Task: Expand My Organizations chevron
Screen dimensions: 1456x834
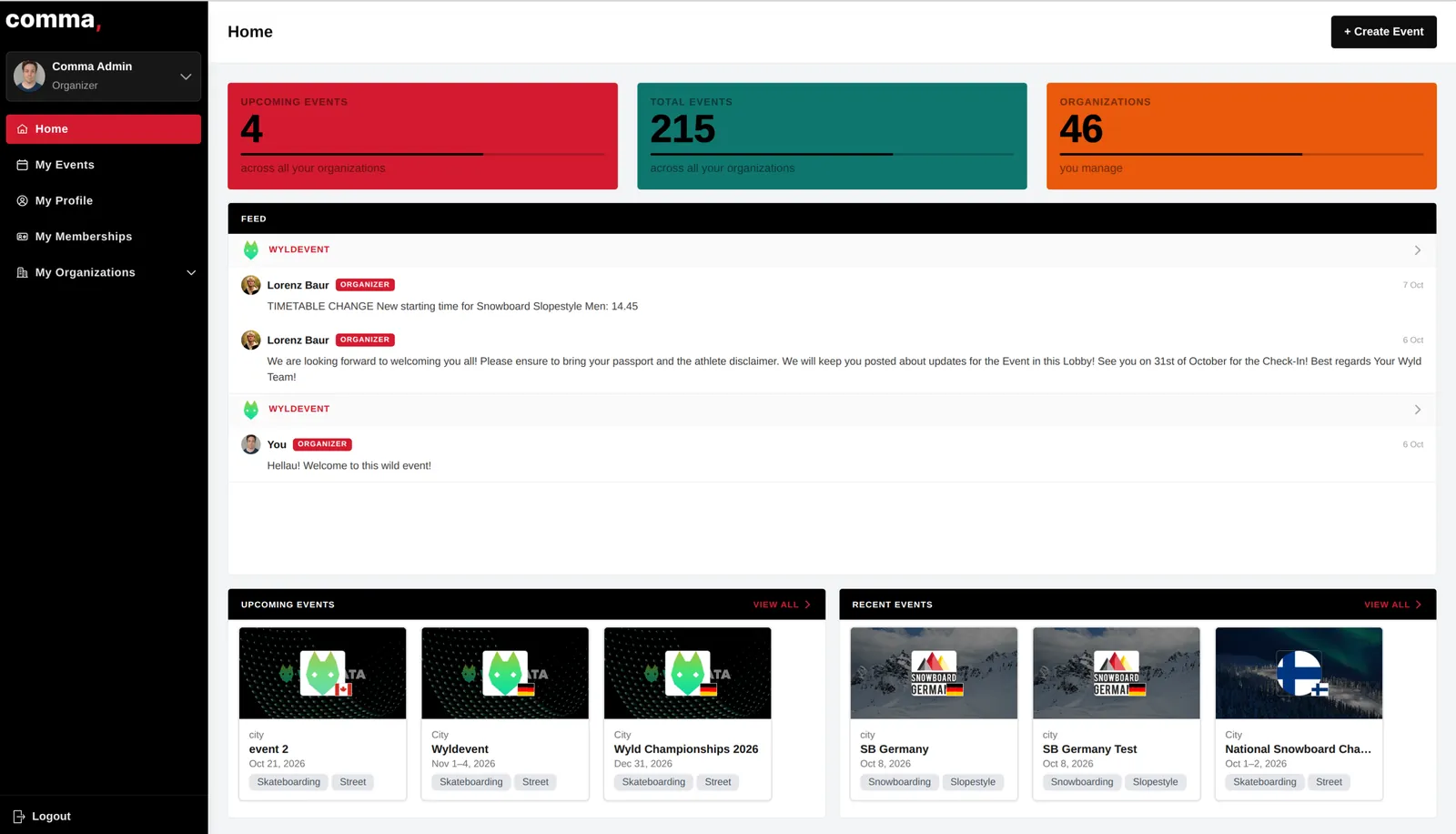Action: tap(191, 273)
